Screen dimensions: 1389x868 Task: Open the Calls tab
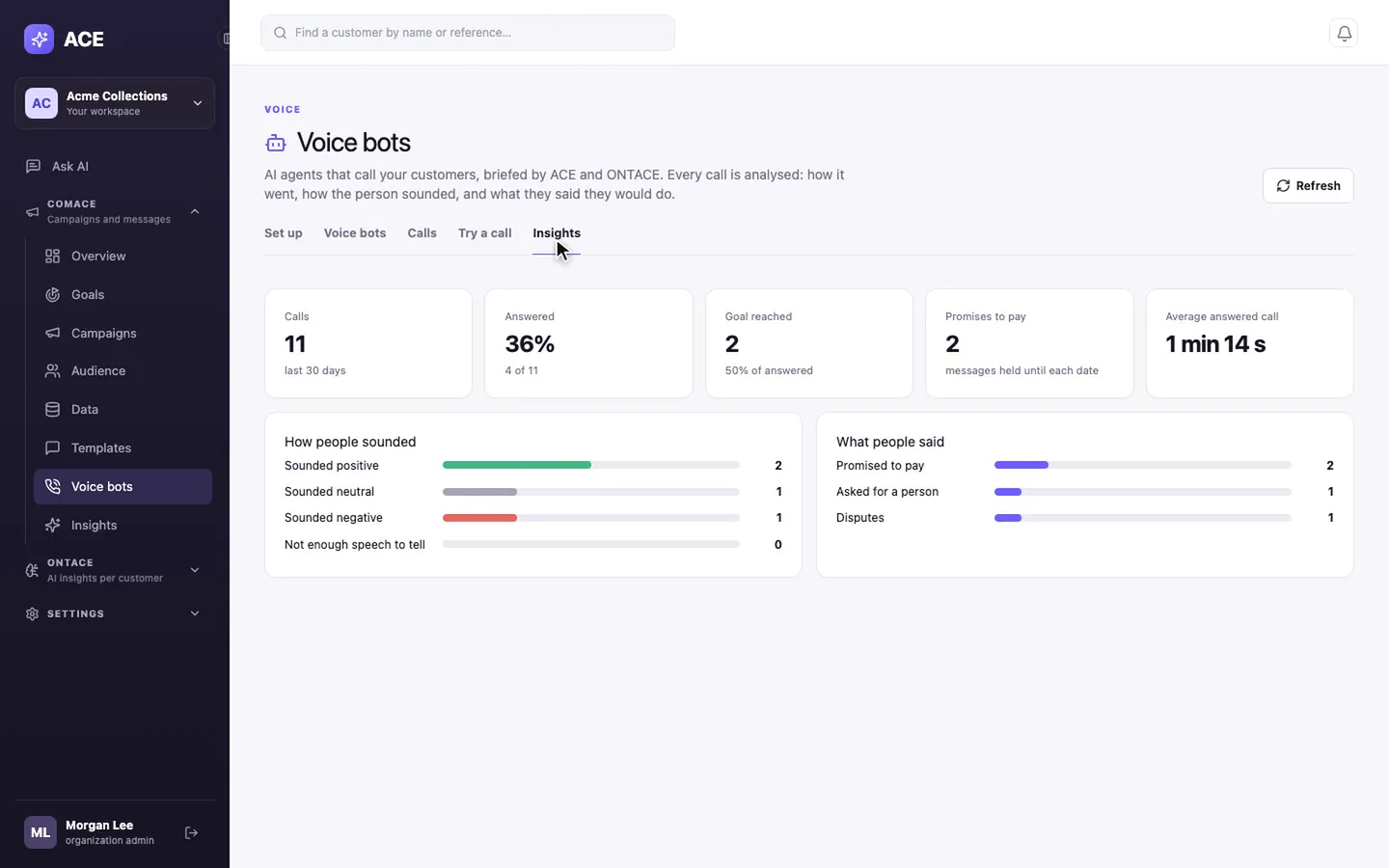coord(422,233)
